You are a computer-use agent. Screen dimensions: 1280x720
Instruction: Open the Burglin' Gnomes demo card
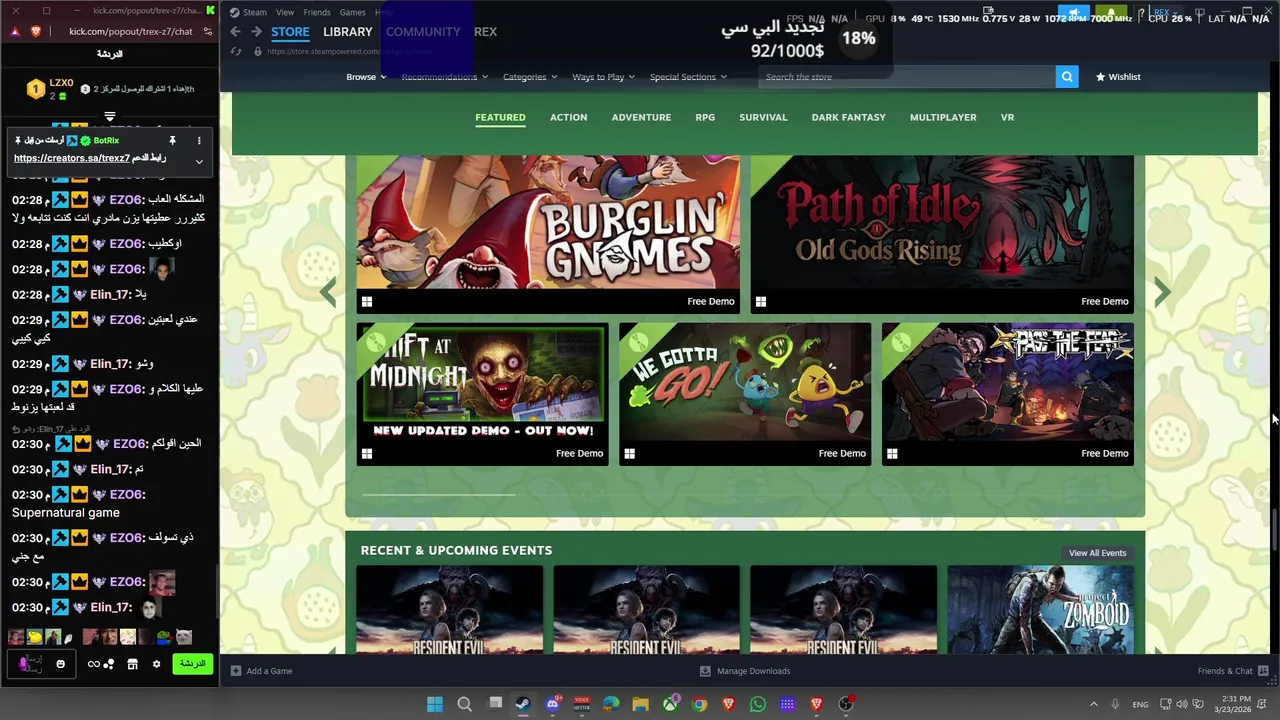pos(548,233)
